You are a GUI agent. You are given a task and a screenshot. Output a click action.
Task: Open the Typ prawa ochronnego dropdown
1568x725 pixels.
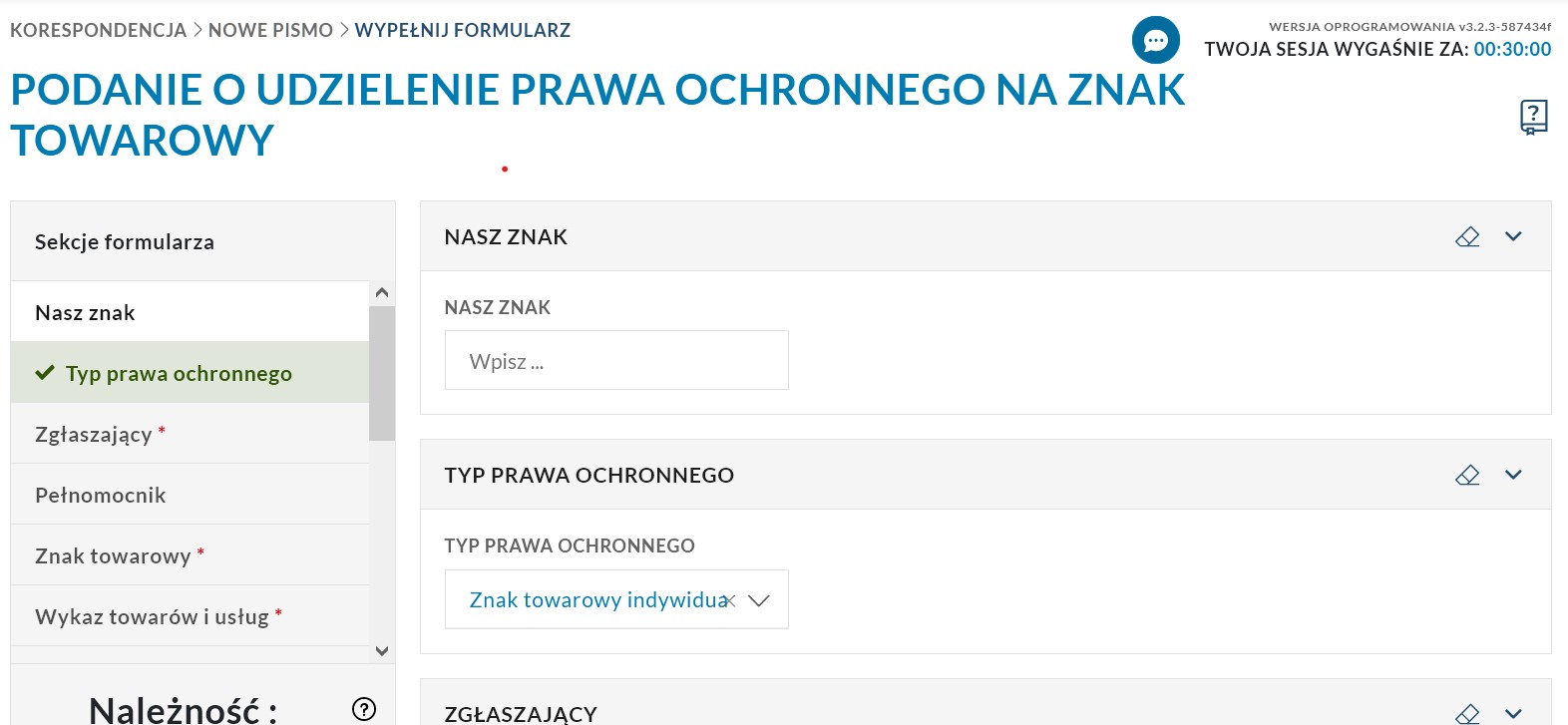tap(759, 600)
